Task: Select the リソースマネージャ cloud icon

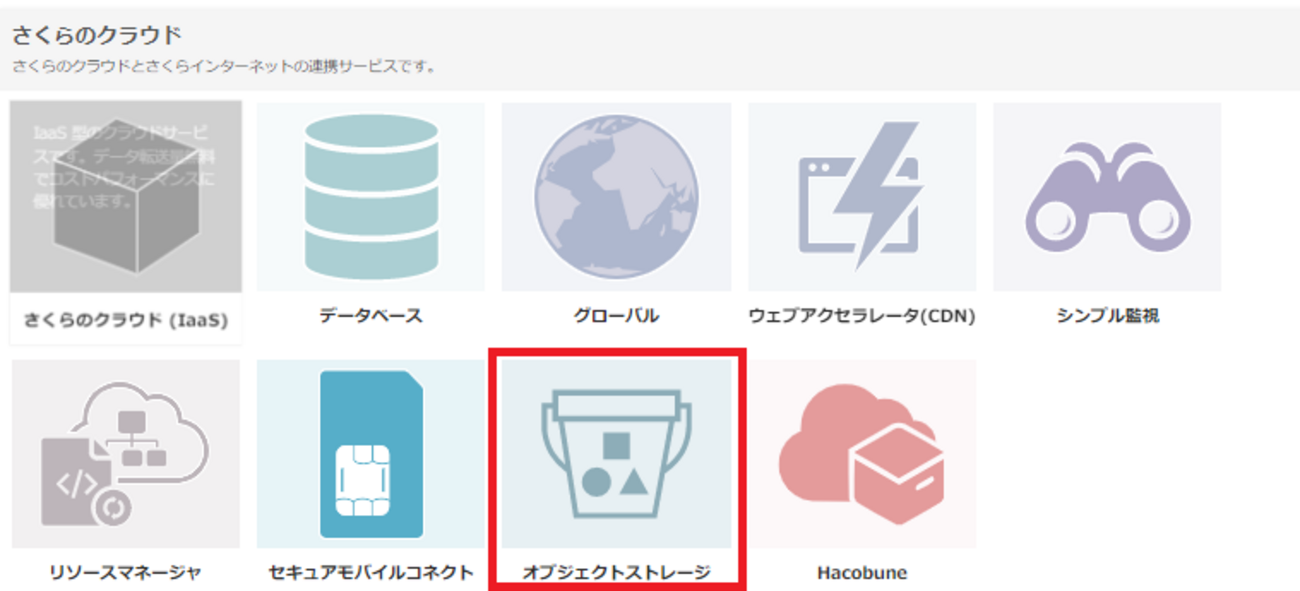Action: pos(126,454)
